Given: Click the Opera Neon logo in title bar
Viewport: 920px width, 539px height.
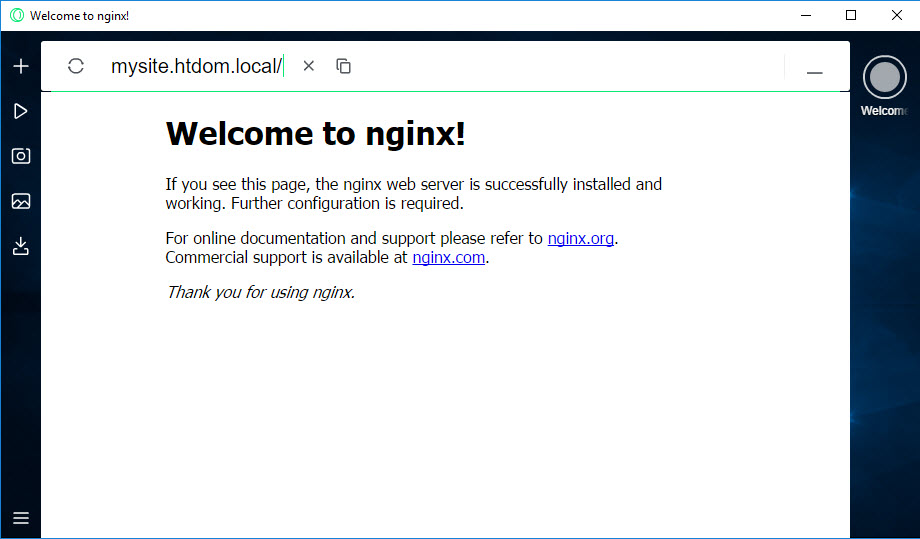Looking at the screenshot, I should (17, 15).
